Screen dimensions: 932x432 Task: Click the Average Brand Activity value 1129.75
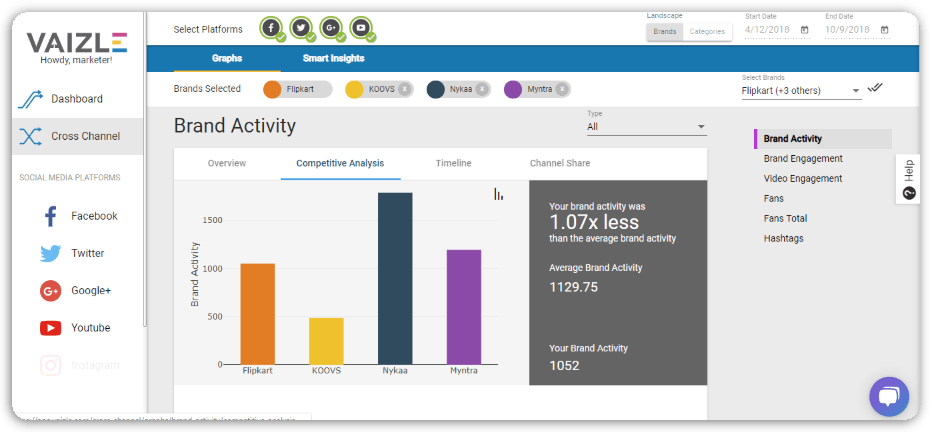pyautogui.click(x=573, y=288)
